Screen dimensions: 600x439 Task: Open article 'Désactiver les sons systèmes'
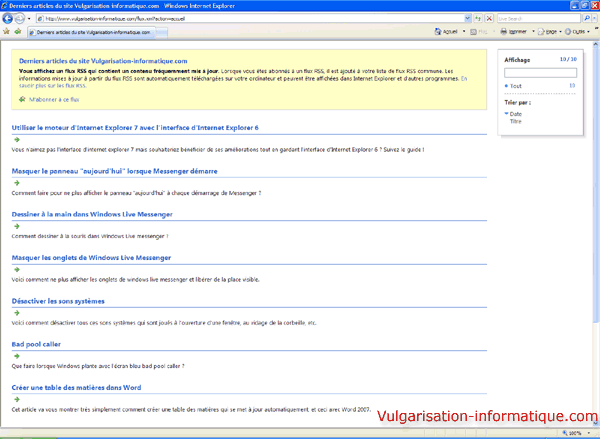[58, 301]
